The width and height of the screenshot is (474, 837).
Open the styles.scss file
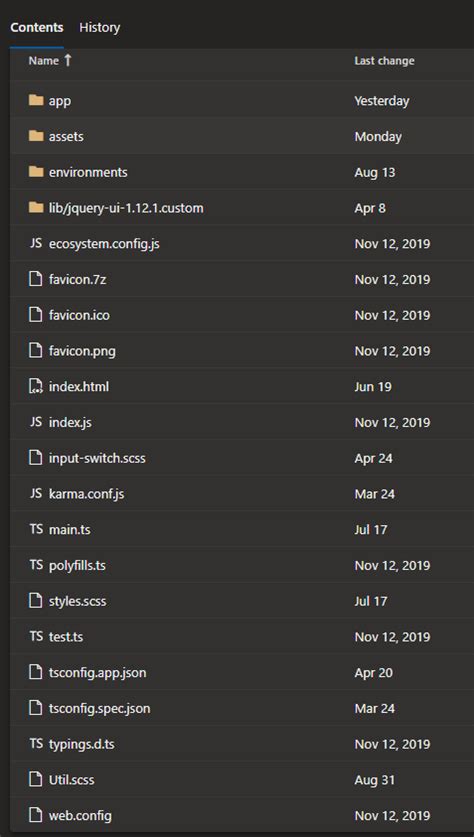(77, 601)
